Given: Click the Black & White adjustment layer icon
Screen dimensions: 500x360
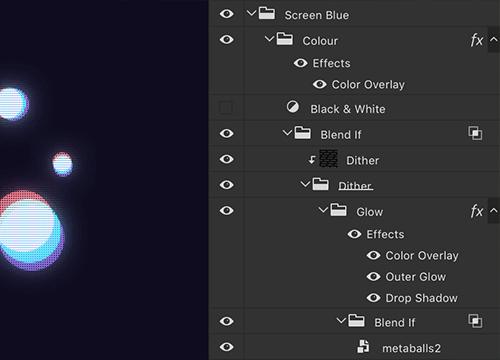Looking at the screenshot, I should pyautogui.click(x=293, y=107).
